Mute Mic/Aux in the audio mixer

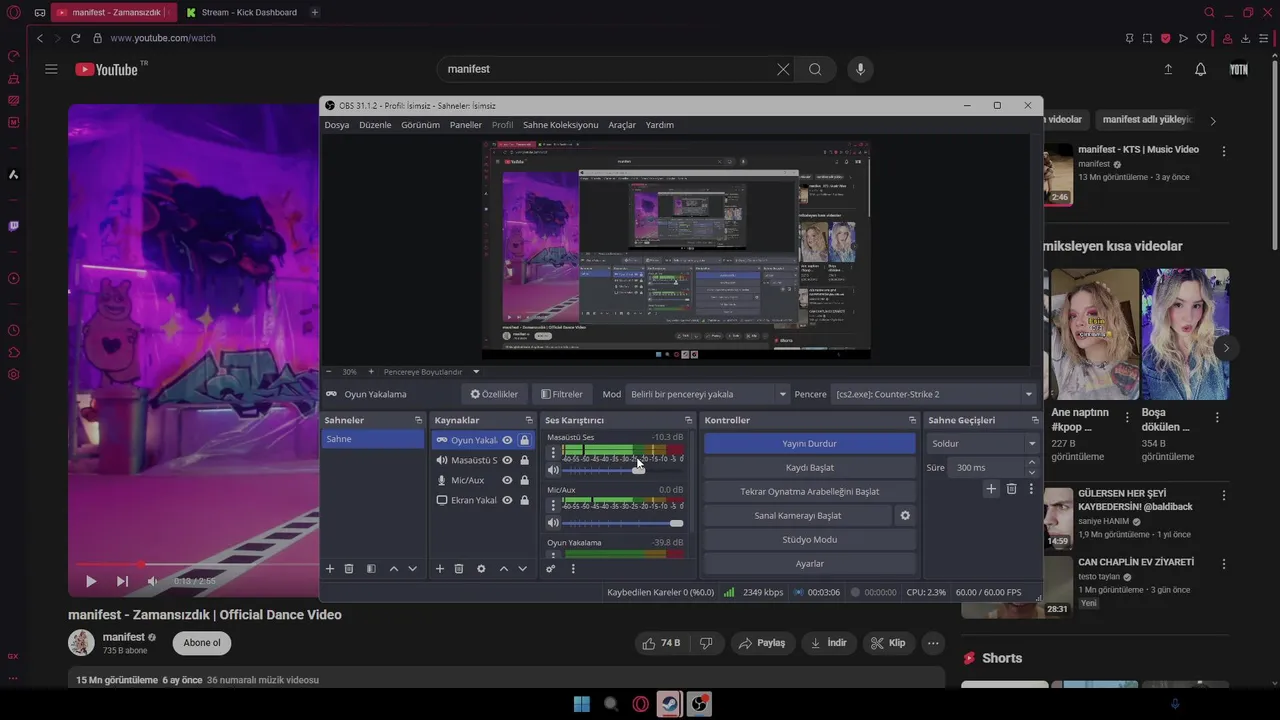(553, 523)
